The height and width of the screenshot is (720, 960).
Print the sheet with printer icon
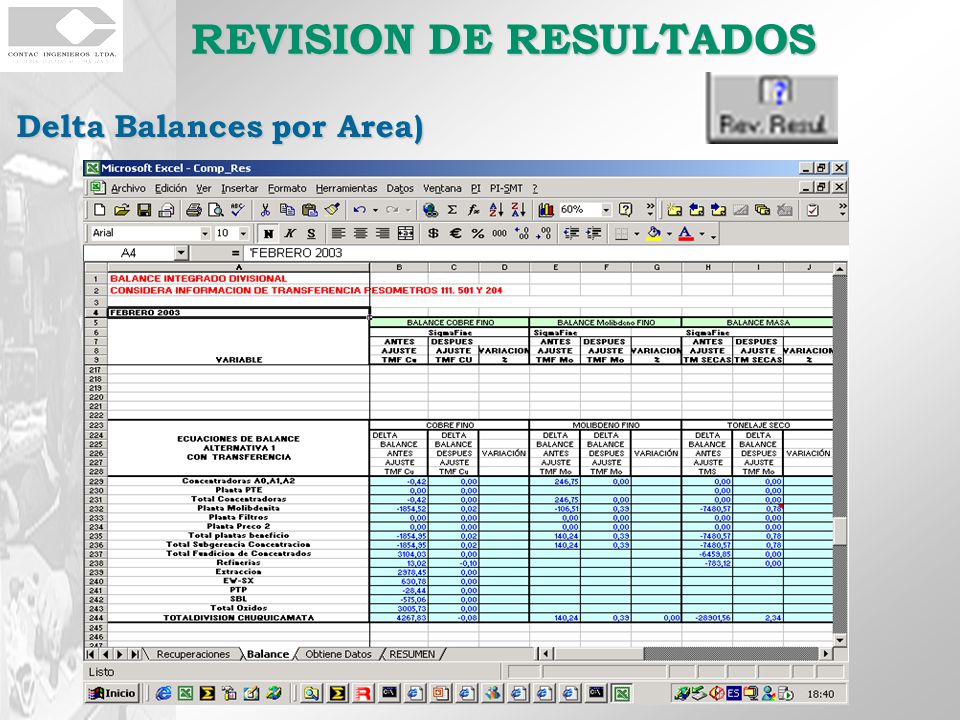[193, 210]
